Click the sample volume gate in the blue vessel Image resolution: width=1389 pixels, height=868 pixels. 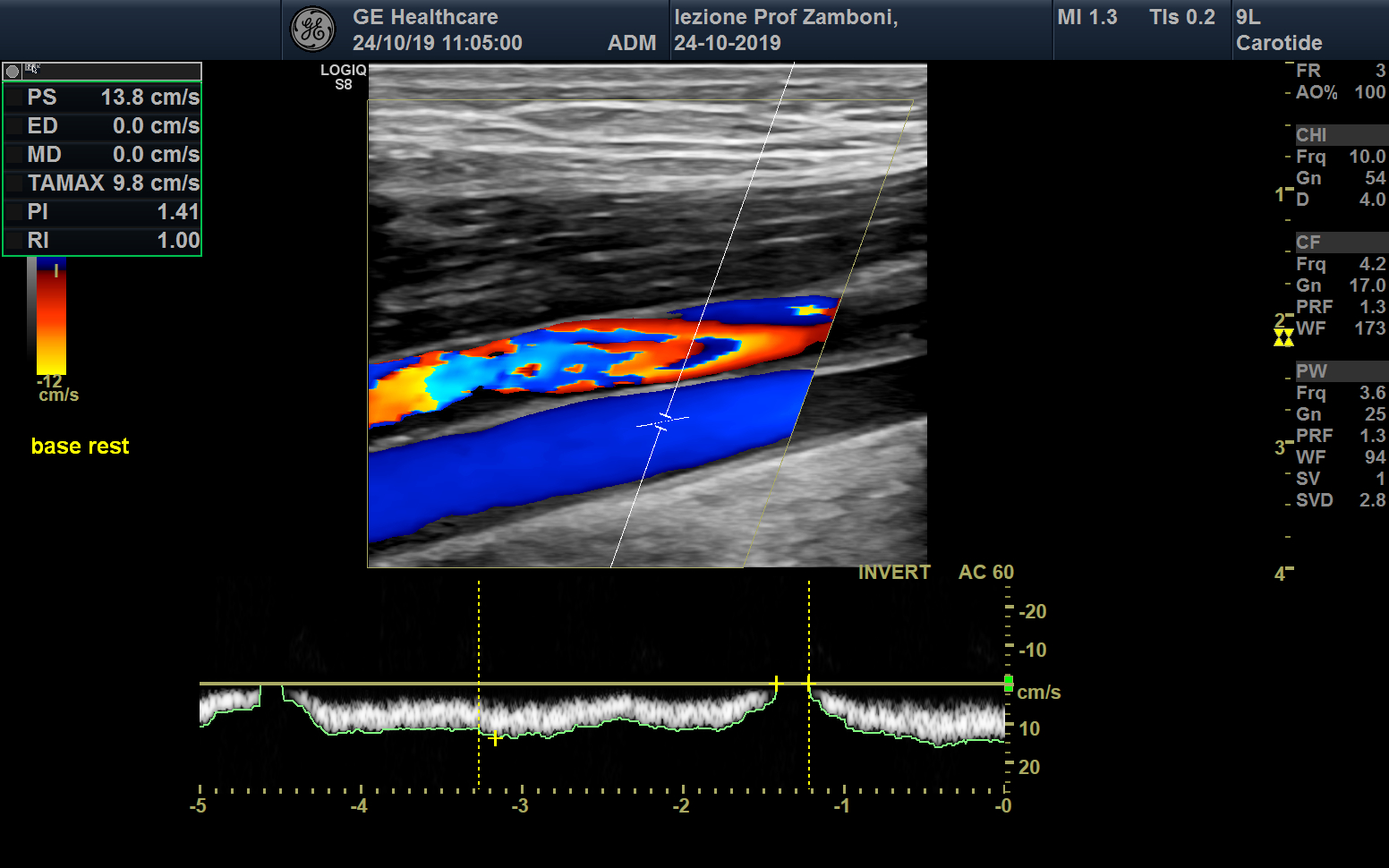coord(662,421)
